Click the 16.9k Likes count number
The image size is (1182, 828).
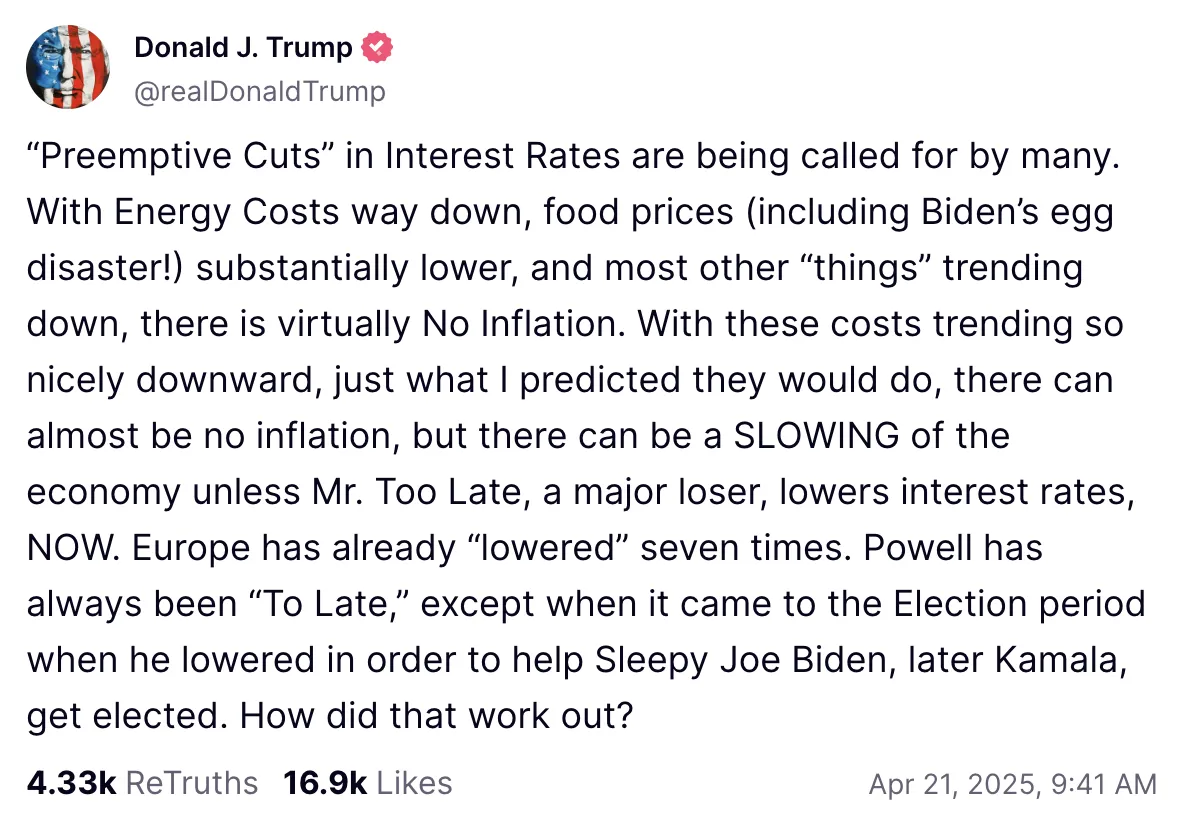tap(327, 783)
